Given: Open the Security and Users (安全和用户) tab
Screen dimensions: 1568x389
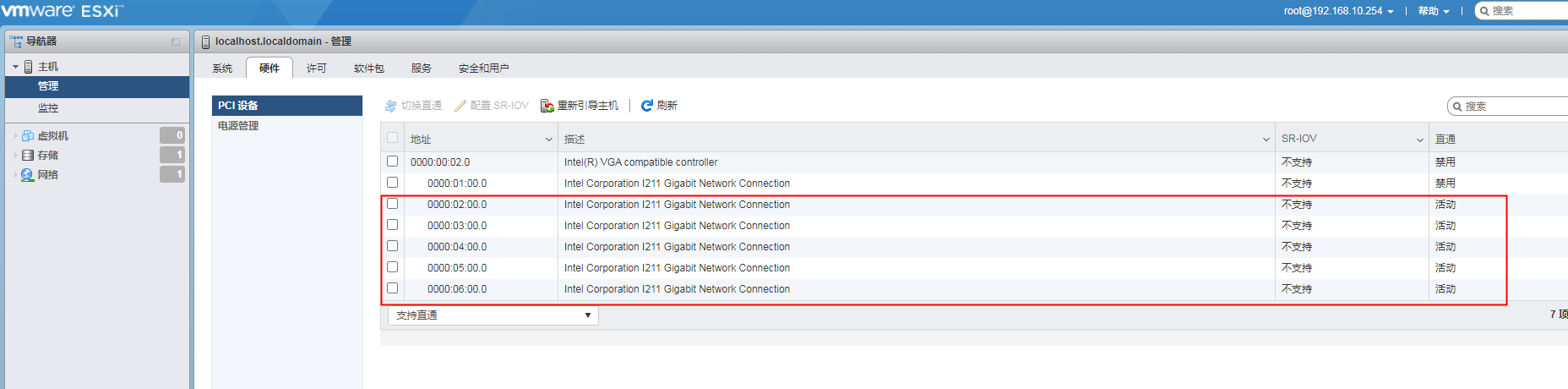Looking at the screenshot, I should coord(483,68).
